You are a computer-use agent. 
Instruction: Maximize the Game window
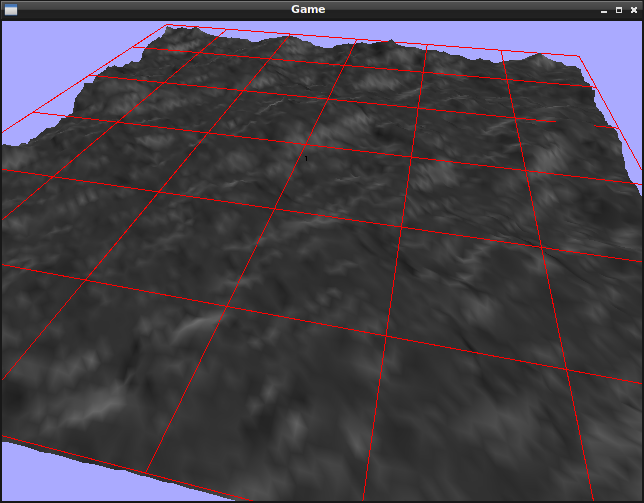[619, 10]
